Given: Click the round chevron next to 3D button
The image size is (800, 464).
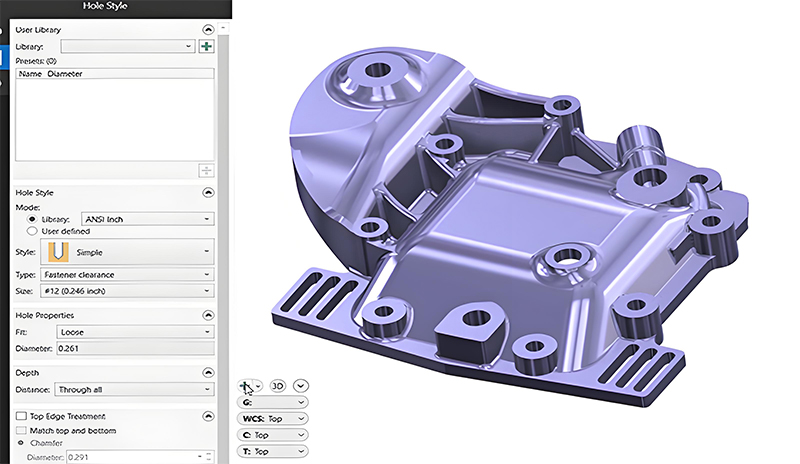Looking at the screenshot, I should [301, 386].
